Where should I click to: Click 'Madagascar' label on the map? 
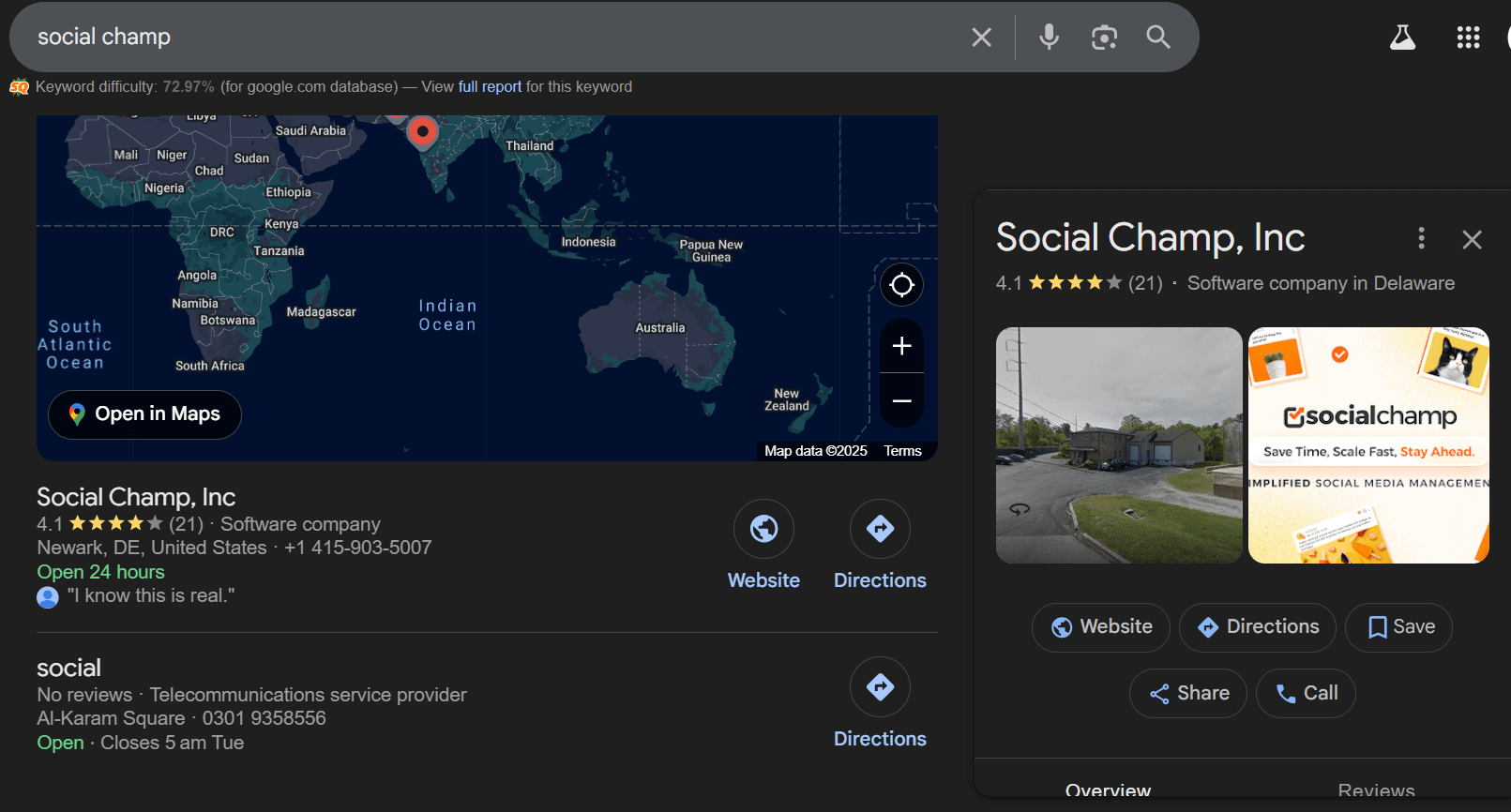pyautogui.click(x=321, y=312)
